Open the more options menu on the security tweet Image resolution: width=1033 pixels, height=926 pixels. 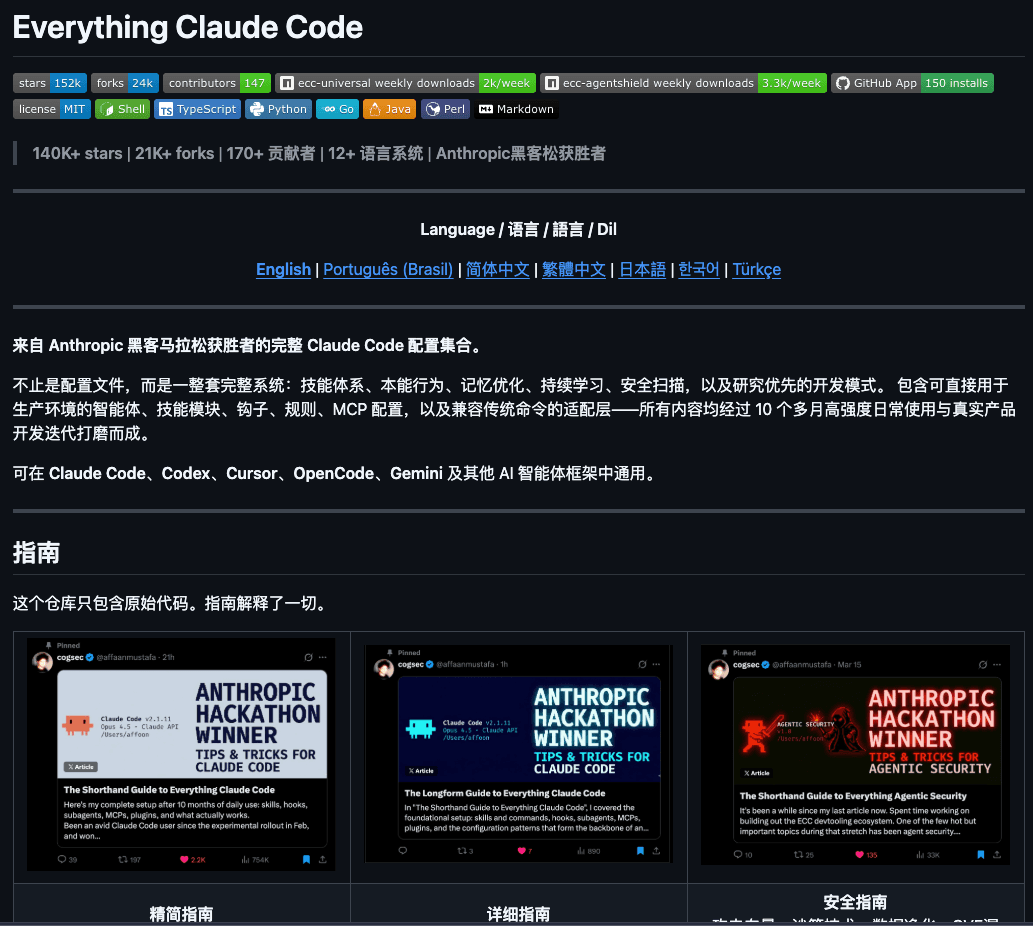pyautogui.click(x=996, y=663)
